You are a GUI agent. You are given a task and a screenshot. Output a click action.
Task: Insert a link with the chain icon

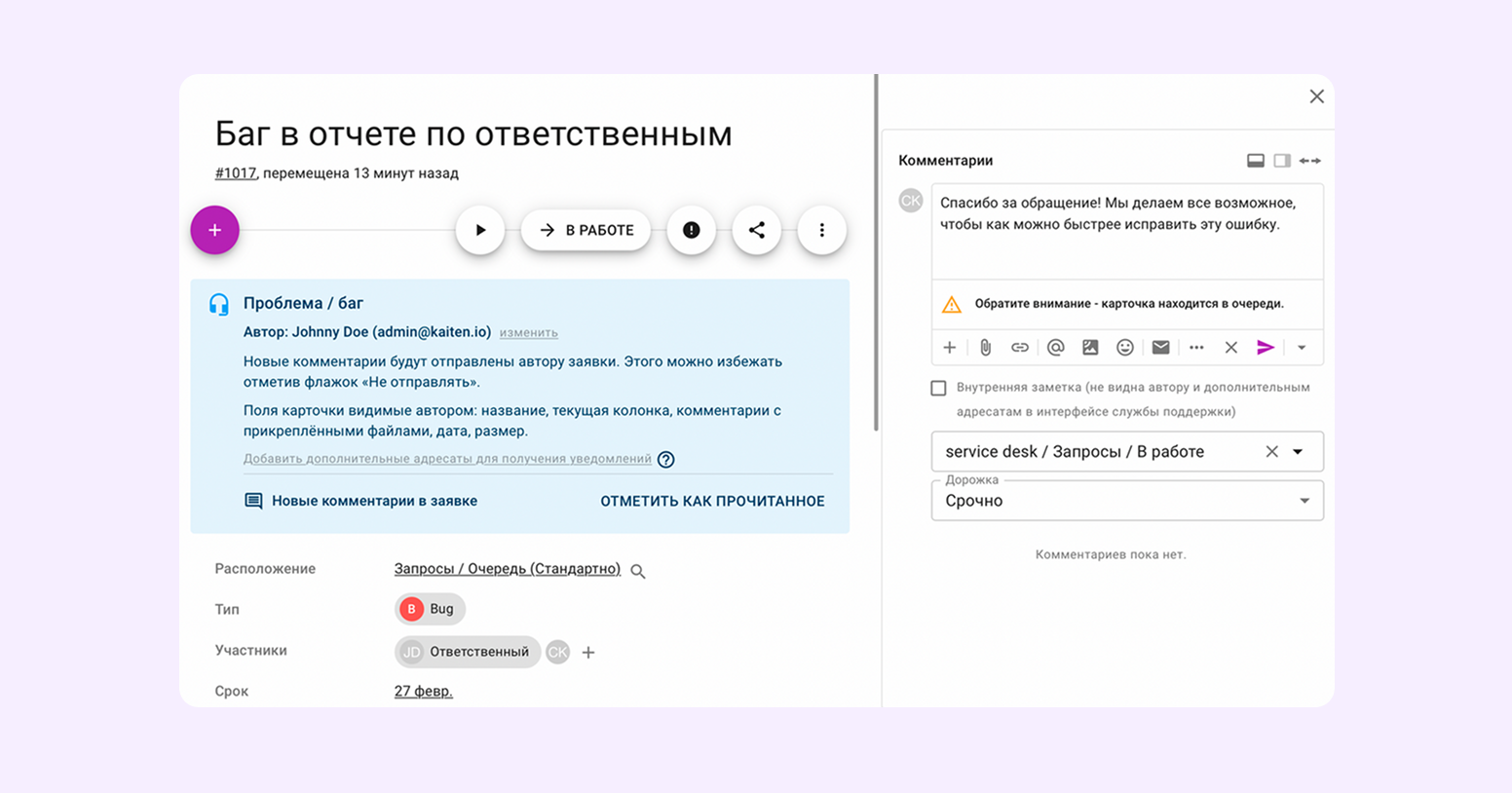1020,348
